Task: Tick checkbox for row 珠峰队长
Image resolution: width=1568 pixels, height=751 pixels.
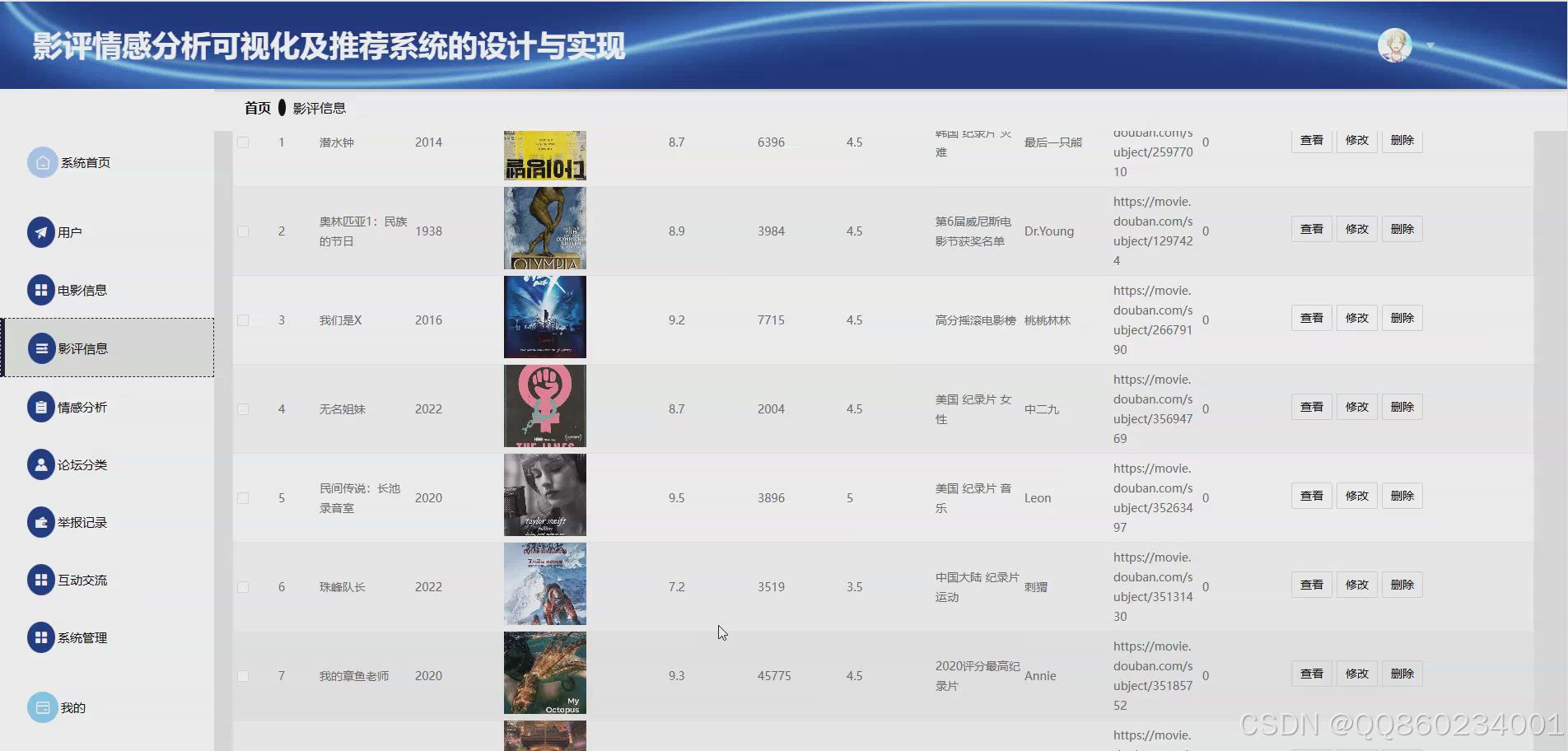Action: pos(243,587)
